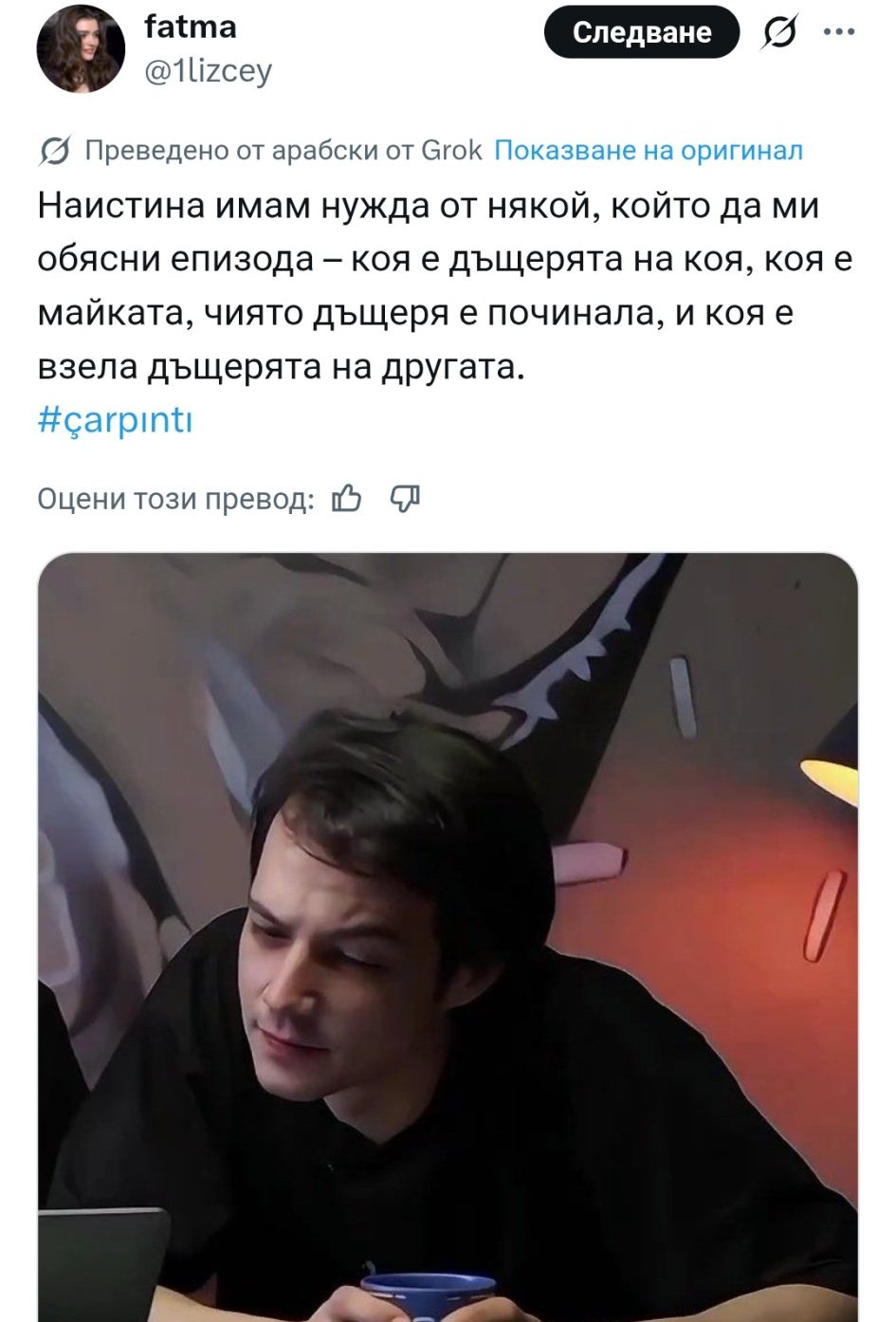Click the blue cup in the photo
The width and height of the screenshot is (896, 1322).
coord(429,1295)
